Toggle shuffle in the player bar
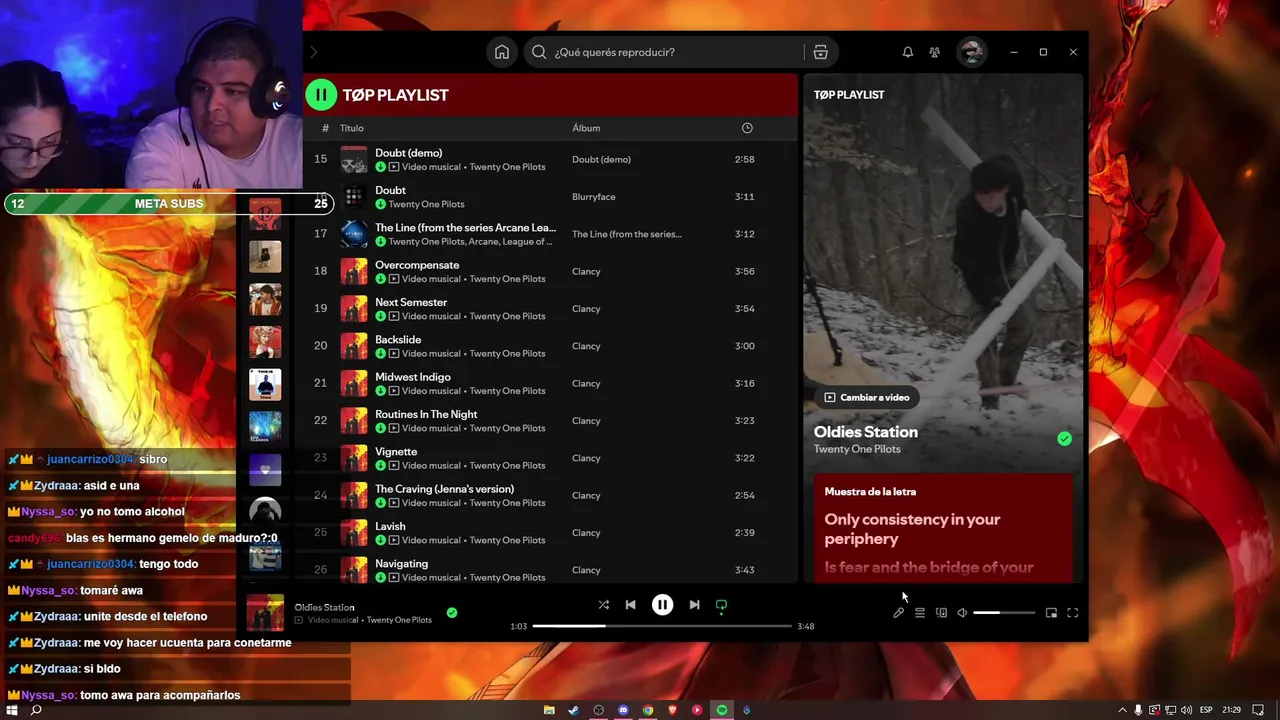 (x=603, y=605)
